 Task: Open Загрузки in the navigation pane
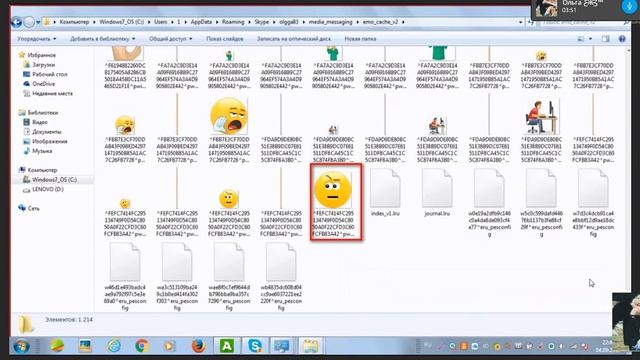pyautogui.click(x=43, y=64)
